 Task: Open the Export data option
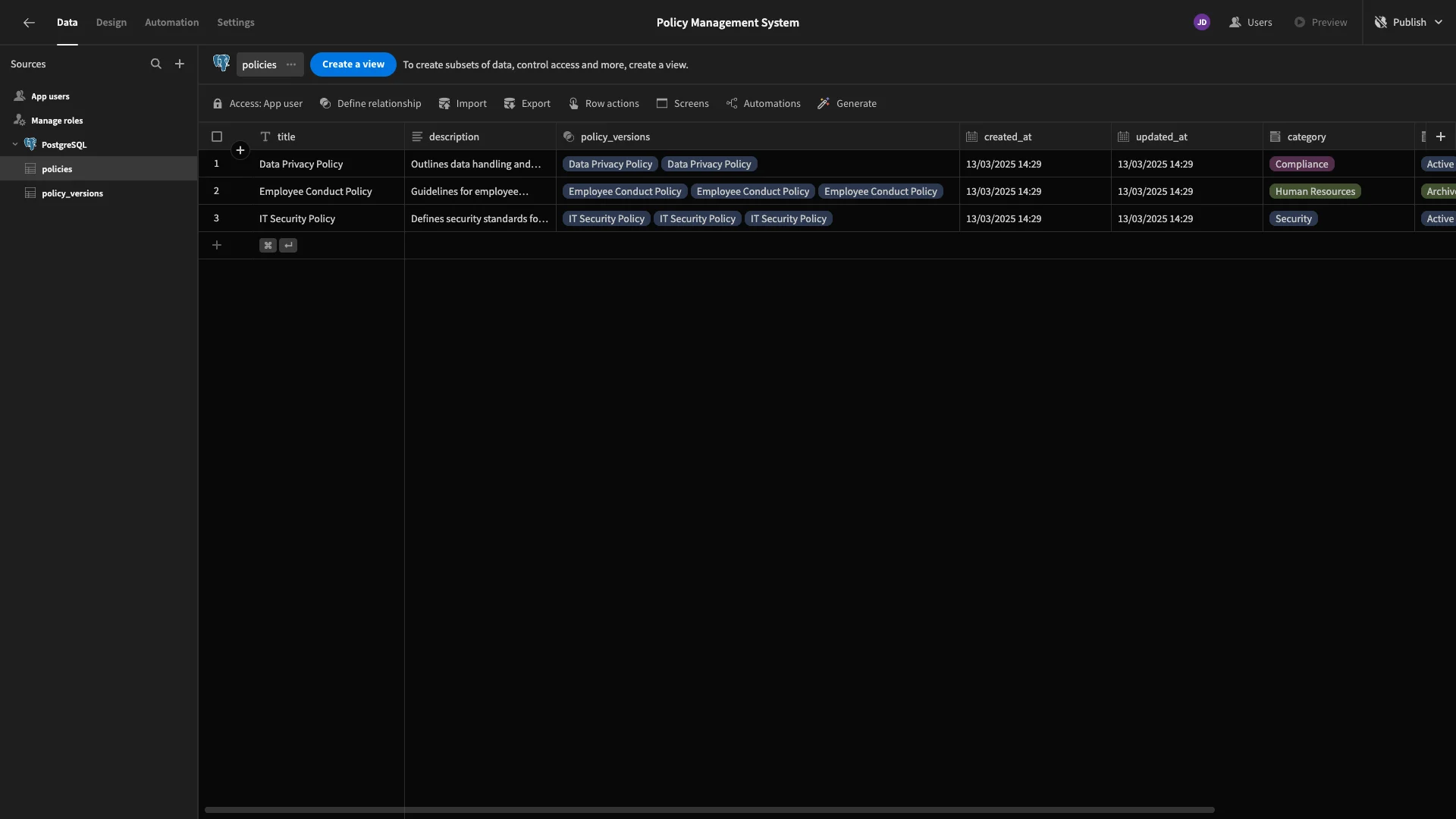527,104
